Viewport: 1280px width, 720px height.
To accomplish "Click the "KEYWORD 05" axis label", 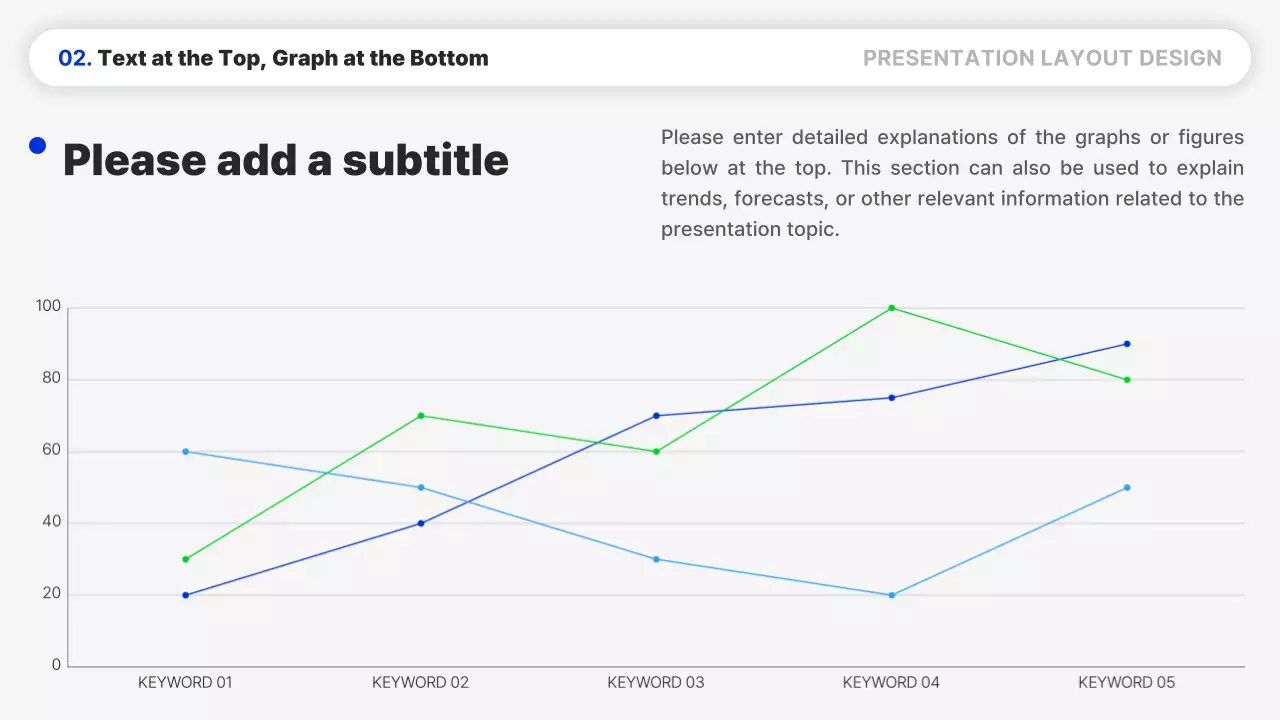I will pyautogui.click(x=1126, y=683).
